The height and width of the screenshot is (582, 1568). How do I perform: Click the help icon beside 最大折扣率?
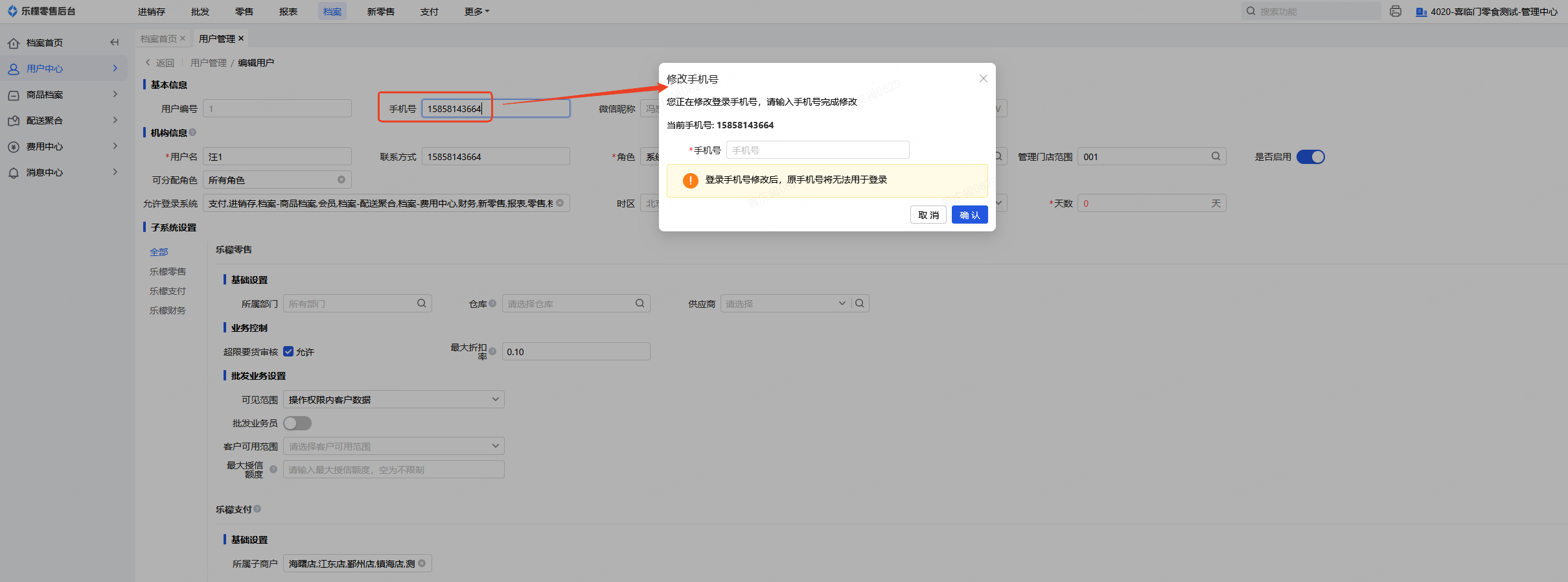[x=492, y=351]
